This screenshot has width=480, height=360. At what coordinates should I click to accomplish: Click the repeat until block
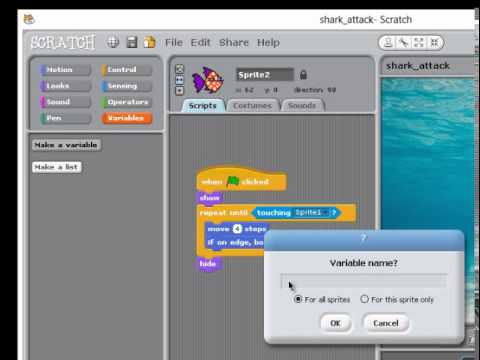(x=224, y=213)
